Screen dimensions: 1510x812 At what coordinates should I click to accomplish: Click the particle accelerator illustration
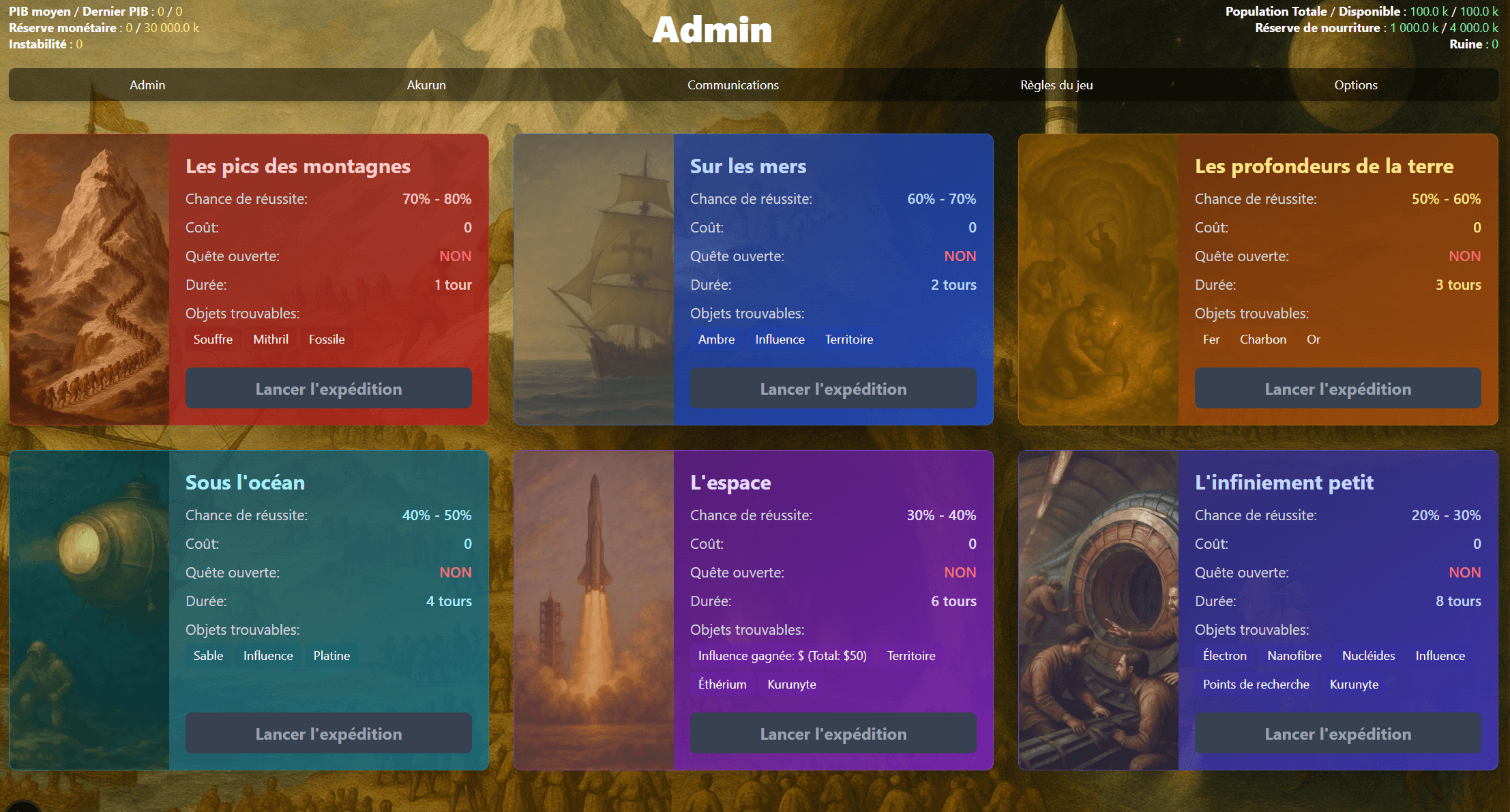pos(1099,610)
